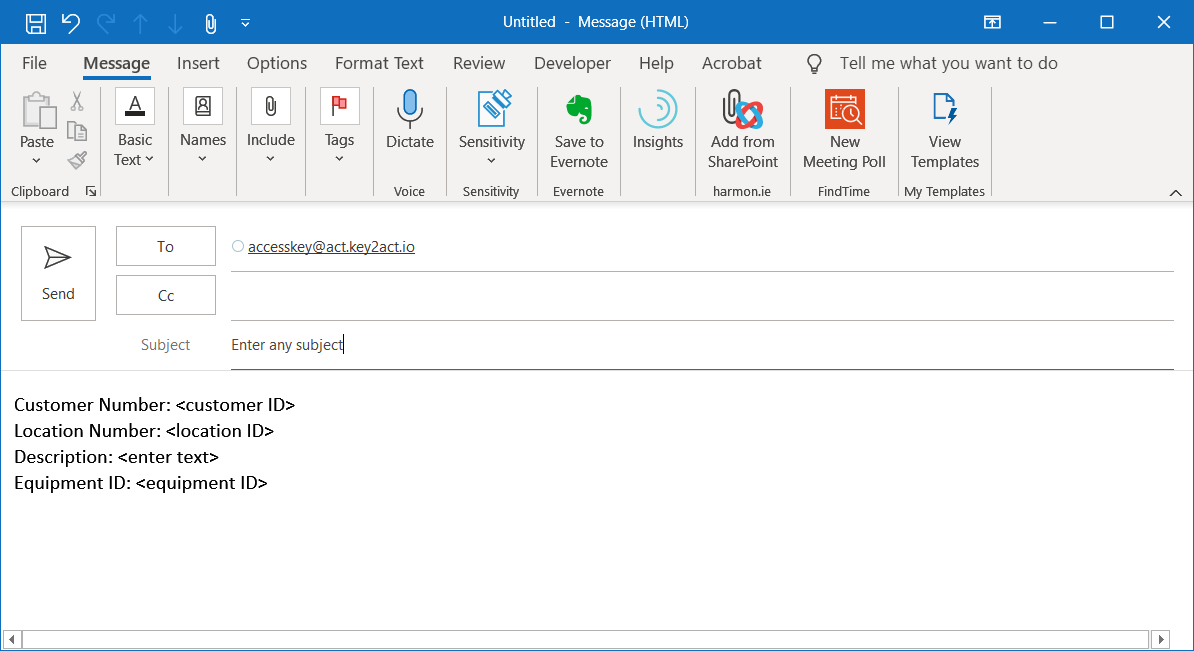
Task: Click Add from SharePoint icon
Action: [x=743, y=109]
